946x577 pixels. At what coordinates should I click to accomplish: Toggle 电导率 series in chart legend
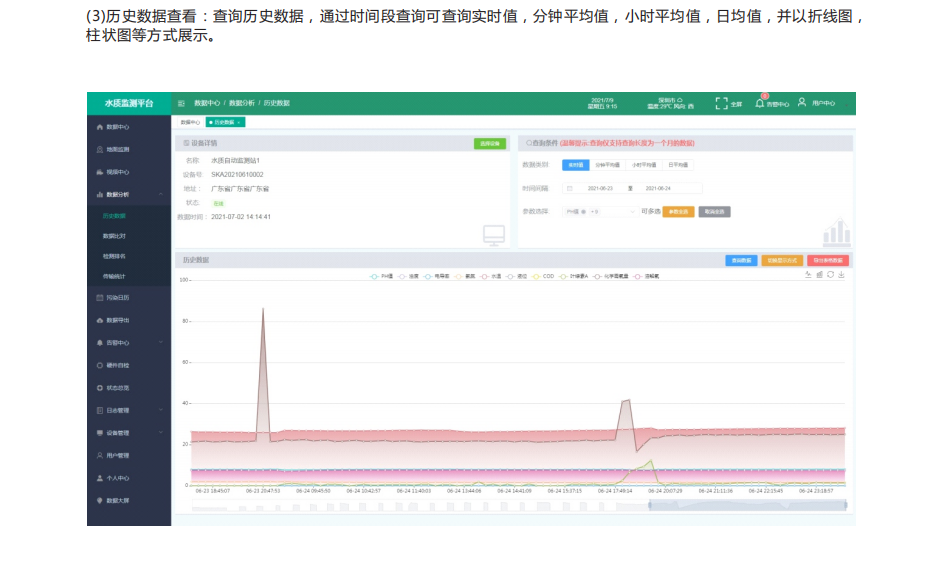436,276
